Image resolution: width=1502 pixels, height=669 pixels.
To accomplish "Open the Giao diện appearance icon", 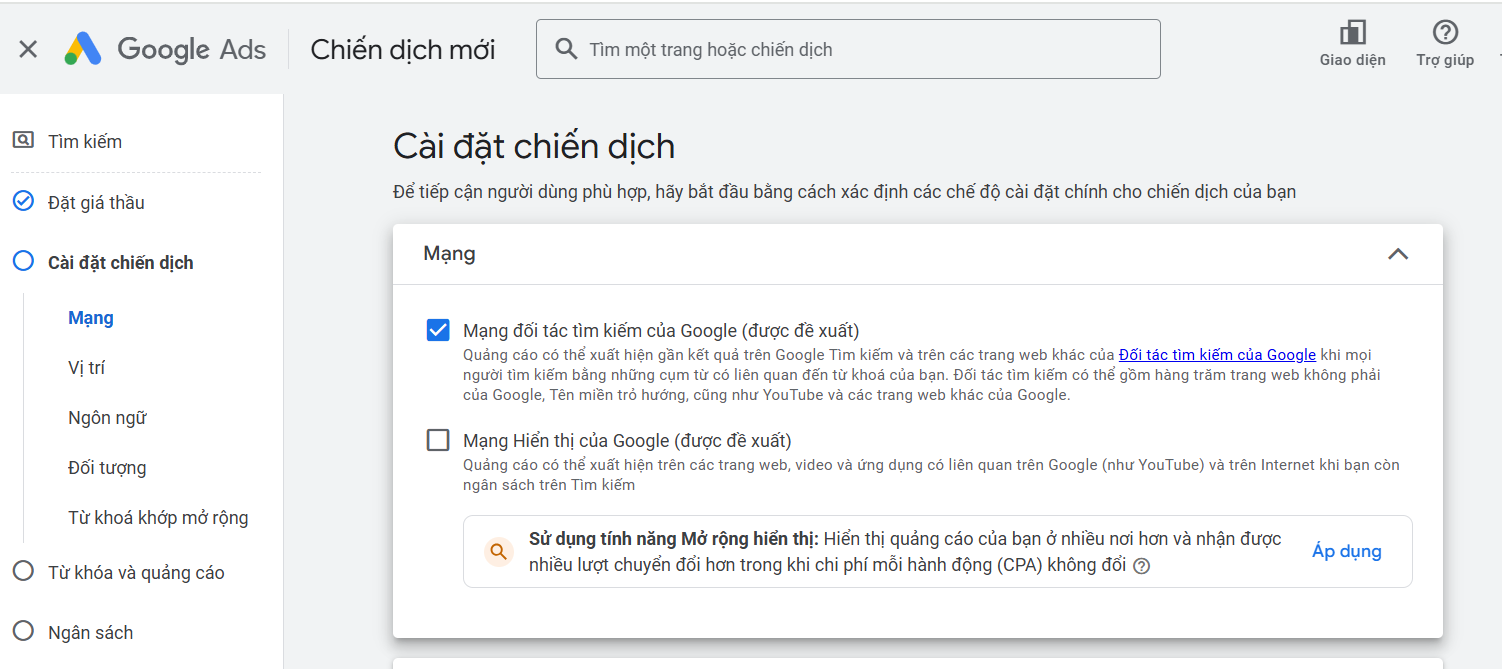I will pyautogui.click(x=1352, y=33).
